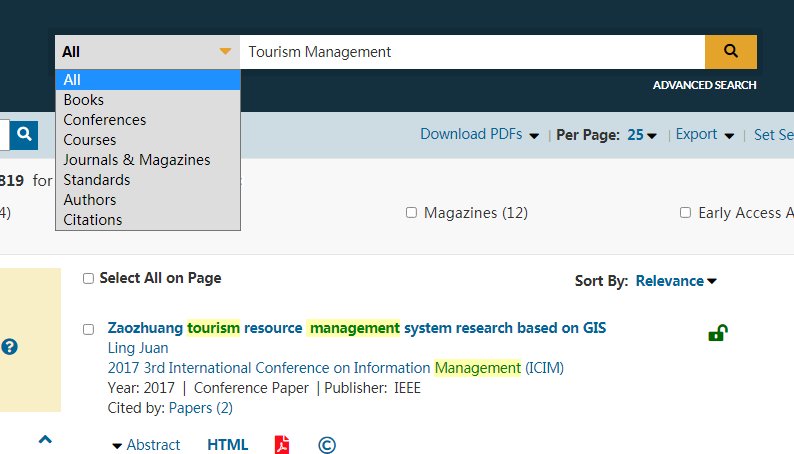Viewport: 794px width, 454px height.
Task: Pick the Authors option in the dropdown list
Action: (90, 200)
